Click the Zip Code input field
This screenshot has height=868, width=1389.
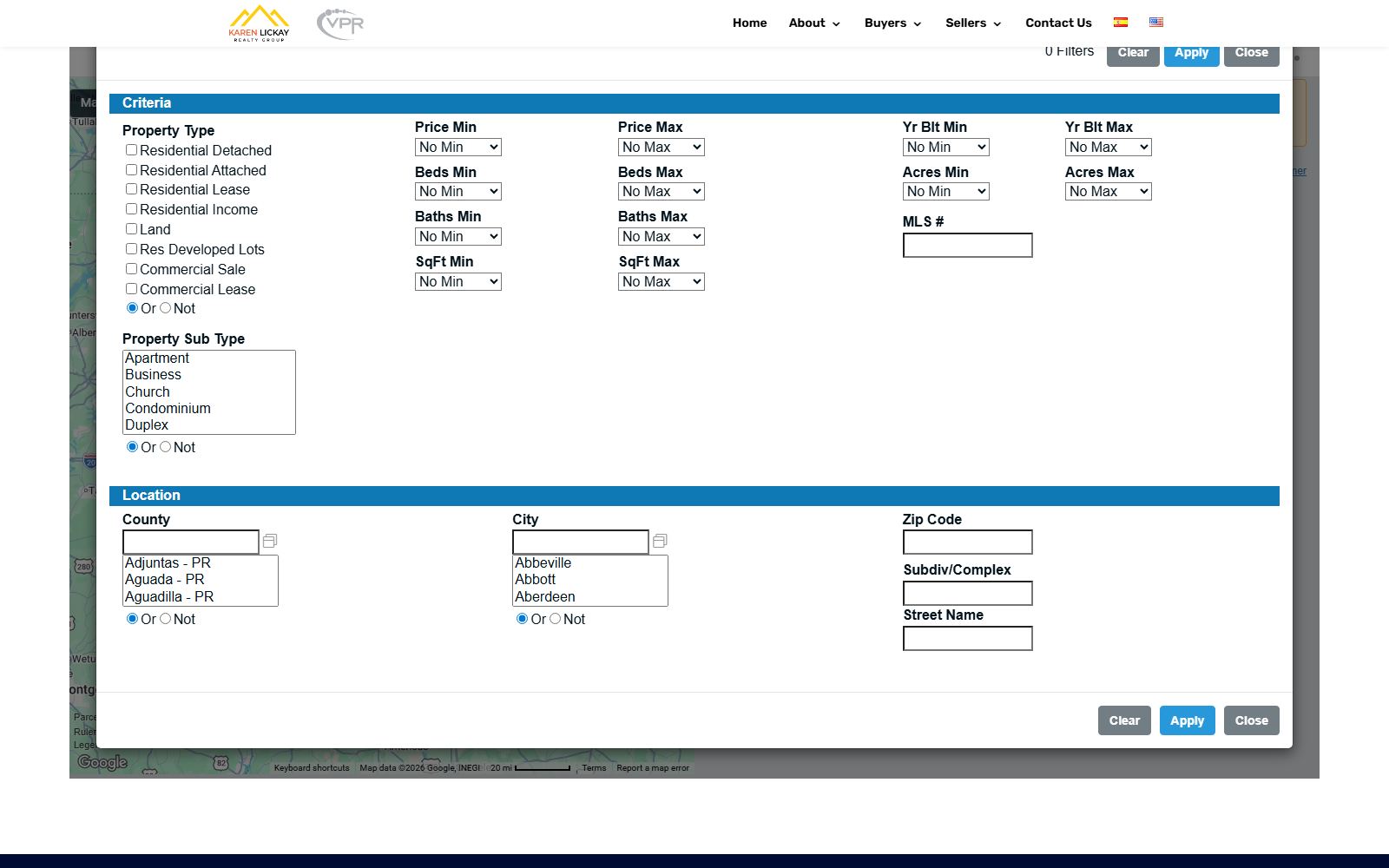click(968, 542)
